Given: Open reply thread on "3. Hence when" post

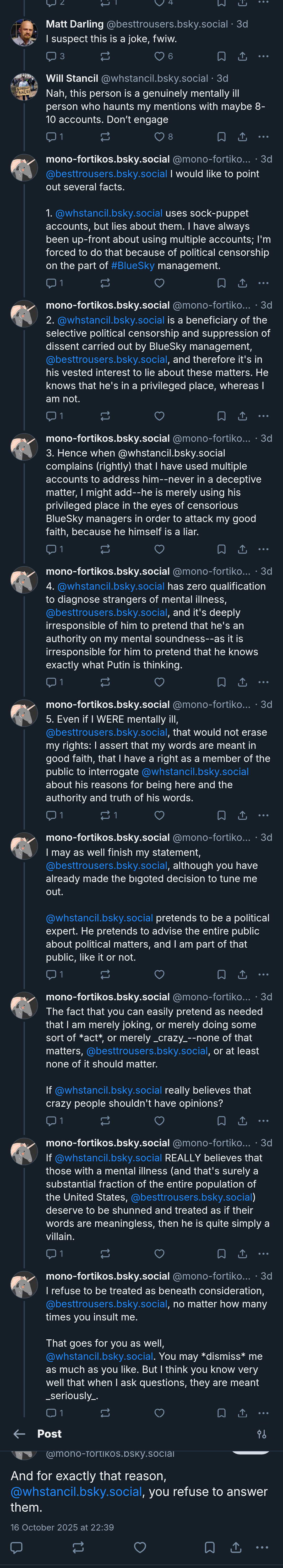Looking at the screenshot, I should point(51,549).
